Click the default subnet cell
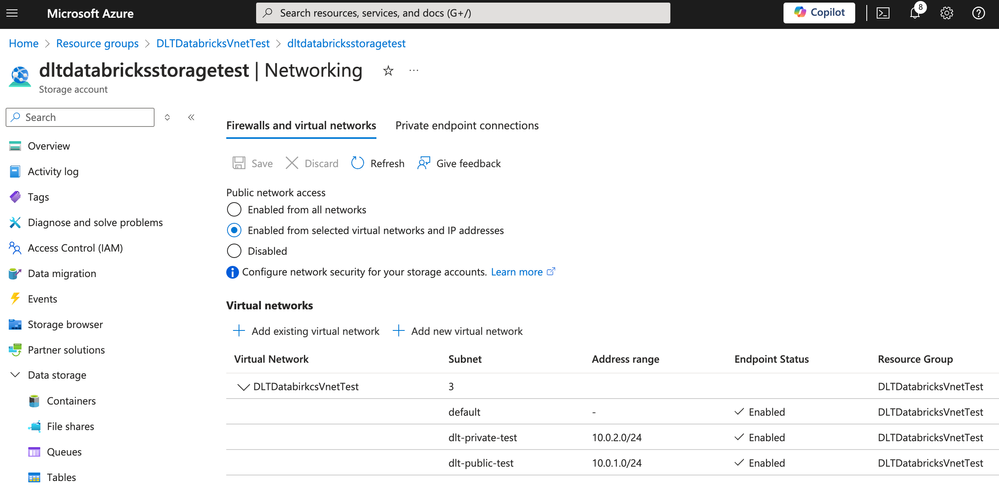The image size is (999, 492). click(x=464, y=412)
